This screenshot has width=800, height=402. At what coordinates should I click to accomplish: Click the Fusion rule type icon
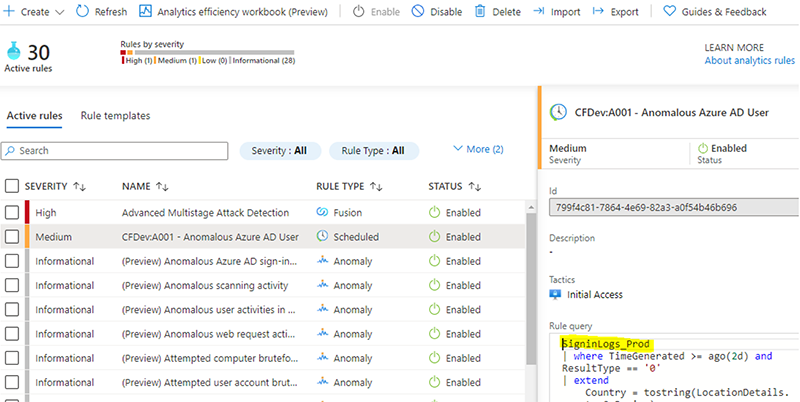322,212
